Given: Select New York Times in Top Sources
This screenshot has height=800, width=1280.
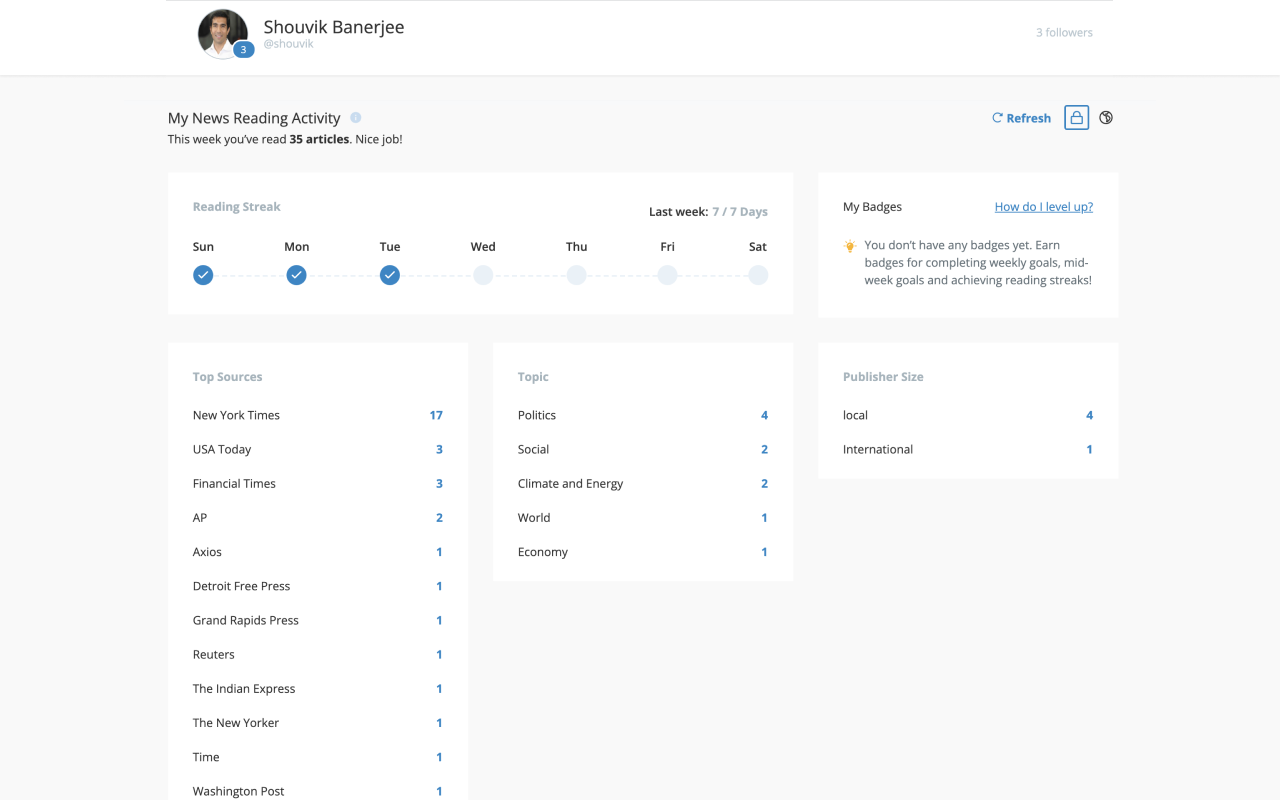Looking at the screenshot, I should click(x=236, y=415).
